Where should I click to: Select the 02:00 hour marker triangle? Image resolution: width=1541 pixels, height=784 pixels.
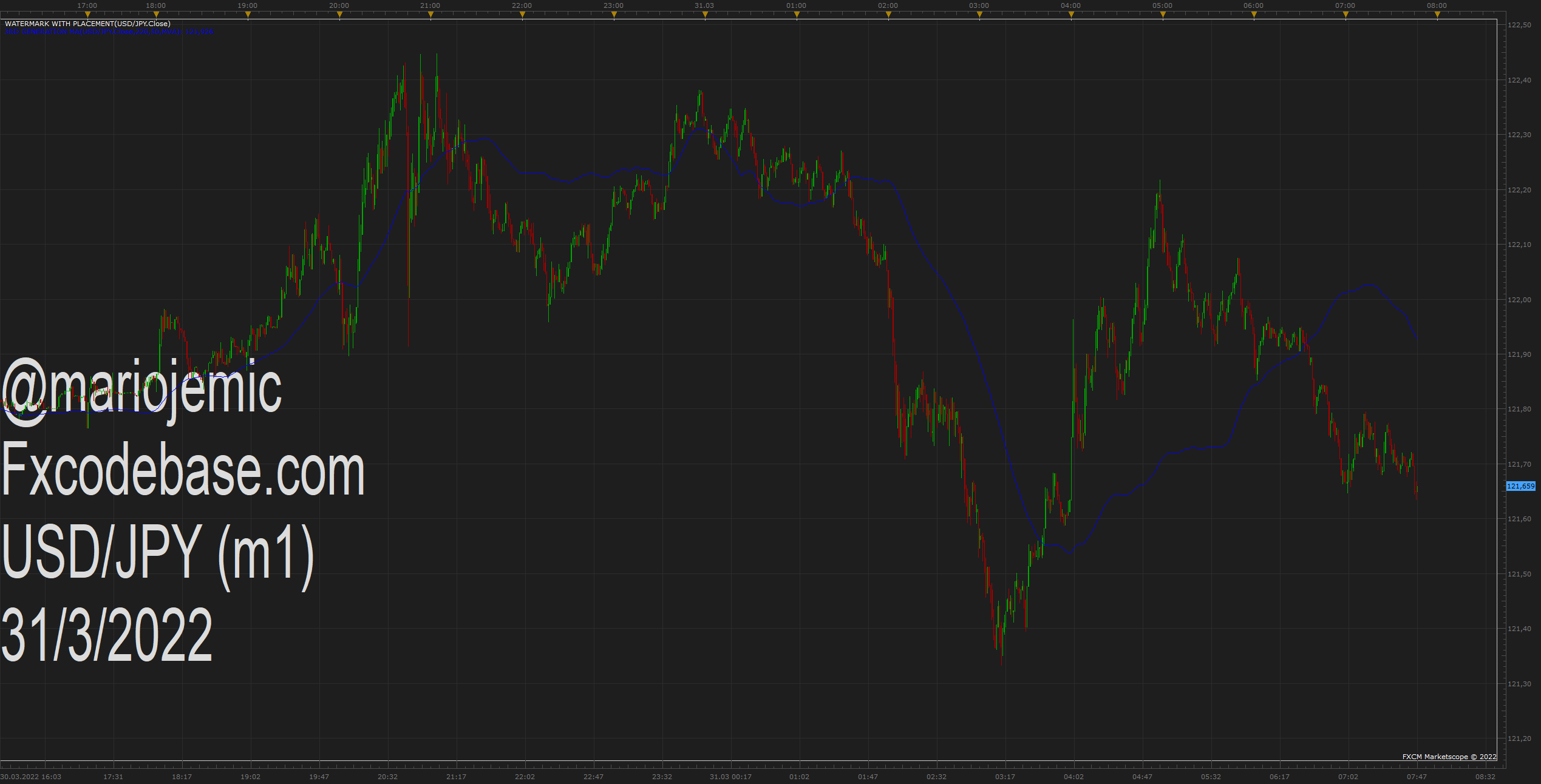888,14
